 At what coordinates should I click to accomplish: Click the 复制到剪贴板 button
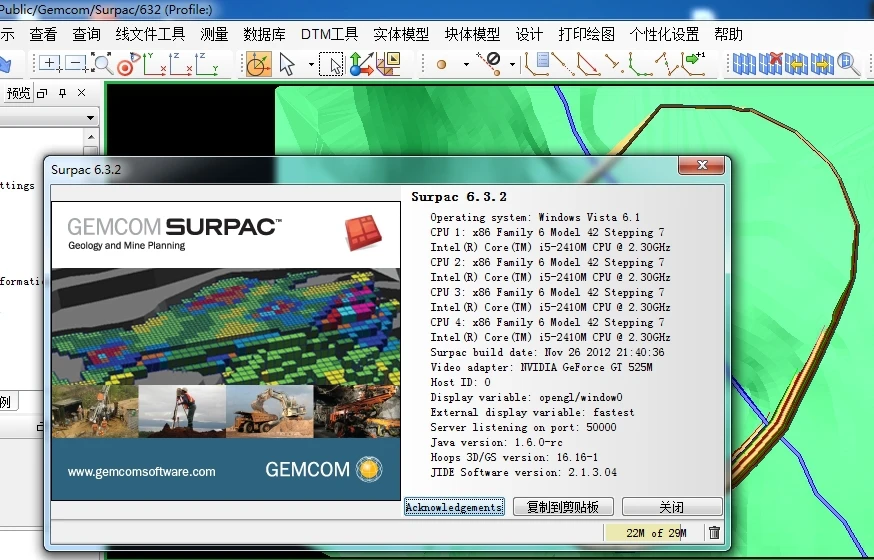point(563,507)
